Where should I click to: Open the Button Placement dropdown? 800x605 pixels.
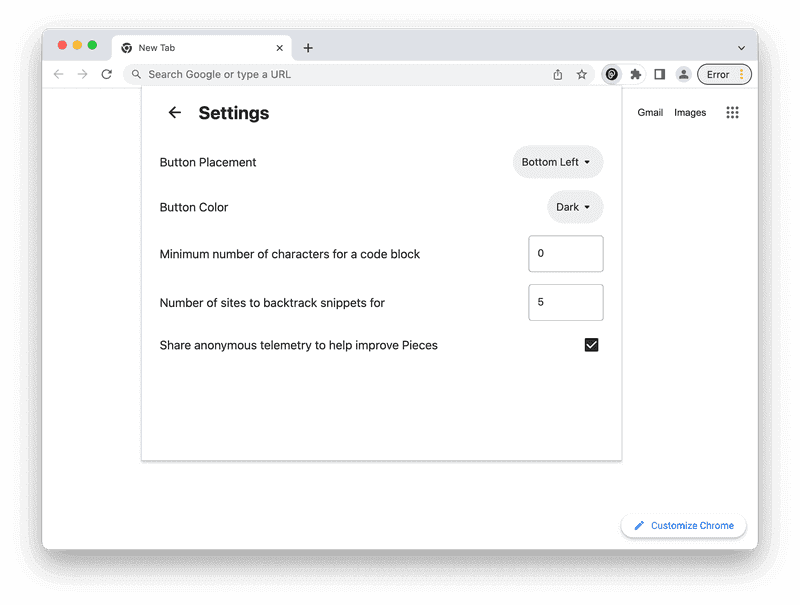click(557, 162)
